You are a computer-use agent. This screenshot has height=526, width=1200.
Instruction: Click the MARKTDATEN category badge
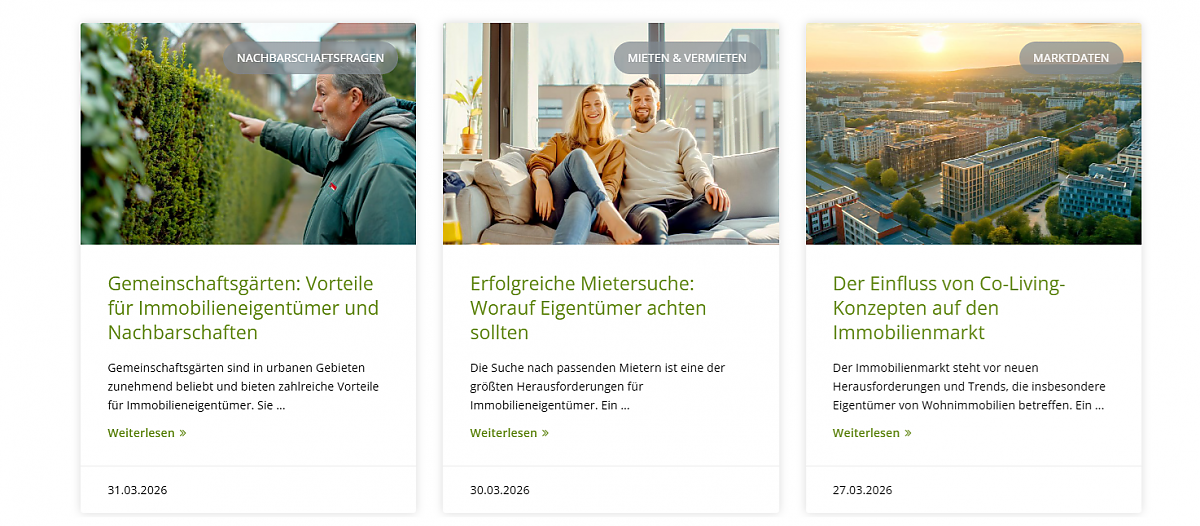pos(1071,58)
